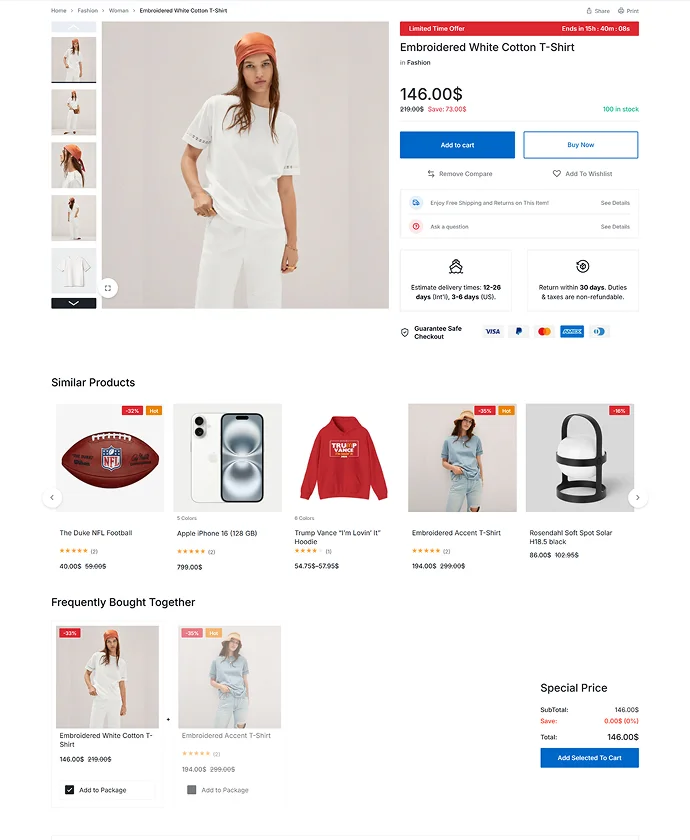690x840 pixels.
Task: Show next product thumbnails with down chevron
Action: (x=74, y=303)
